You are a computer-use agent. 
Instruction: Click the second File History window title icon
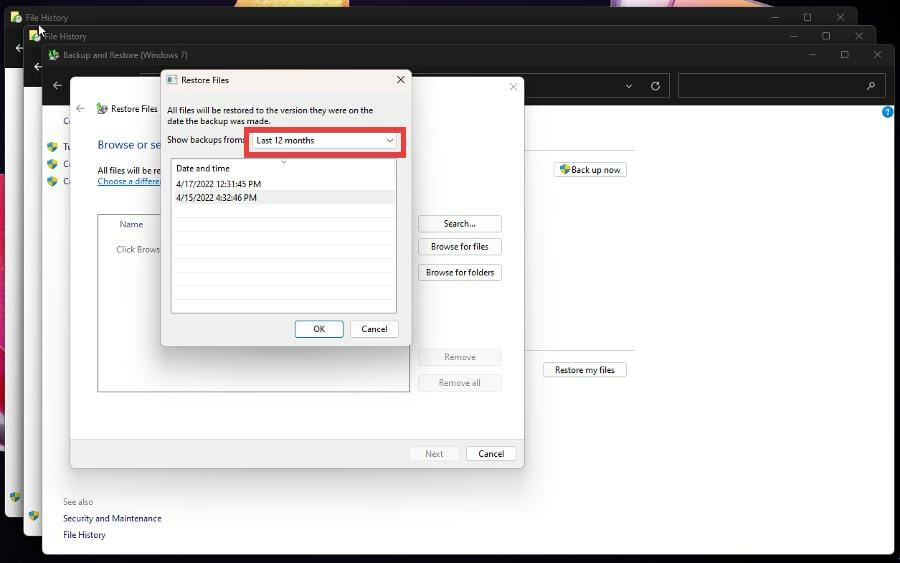[x=34, y=36]
